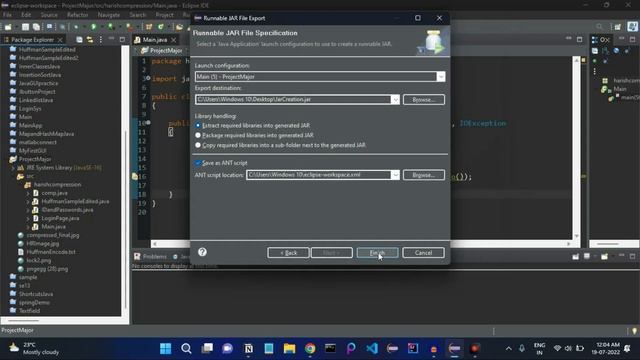Open the Project menu
This screenshot has width=640, height=360.
pos(164,15)
